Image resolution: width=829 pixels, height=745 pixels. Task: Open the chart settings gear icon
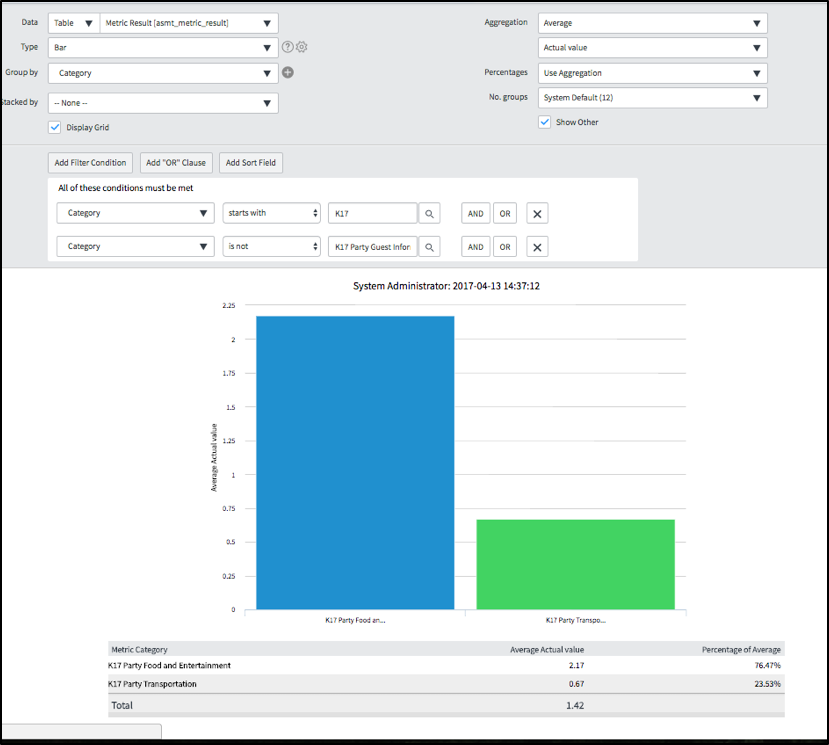tap(303, 46)
